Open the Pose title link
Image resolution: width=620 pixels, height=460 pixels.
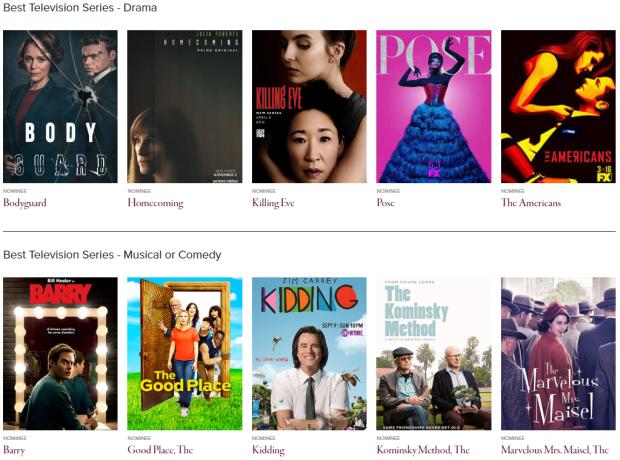[x=386, y=203]
